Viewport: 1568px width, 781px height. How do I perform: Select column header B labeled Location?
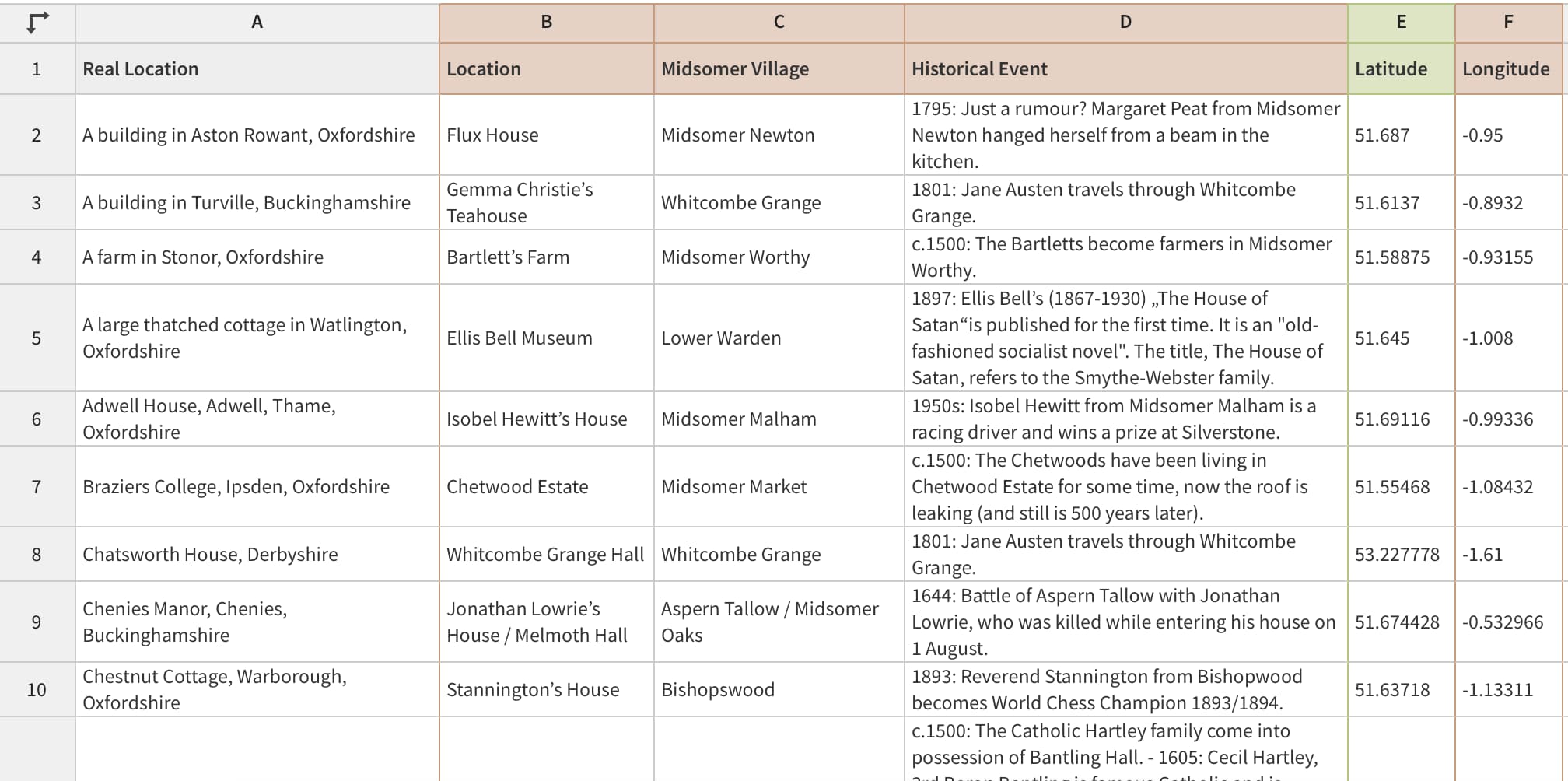(545, 22)
